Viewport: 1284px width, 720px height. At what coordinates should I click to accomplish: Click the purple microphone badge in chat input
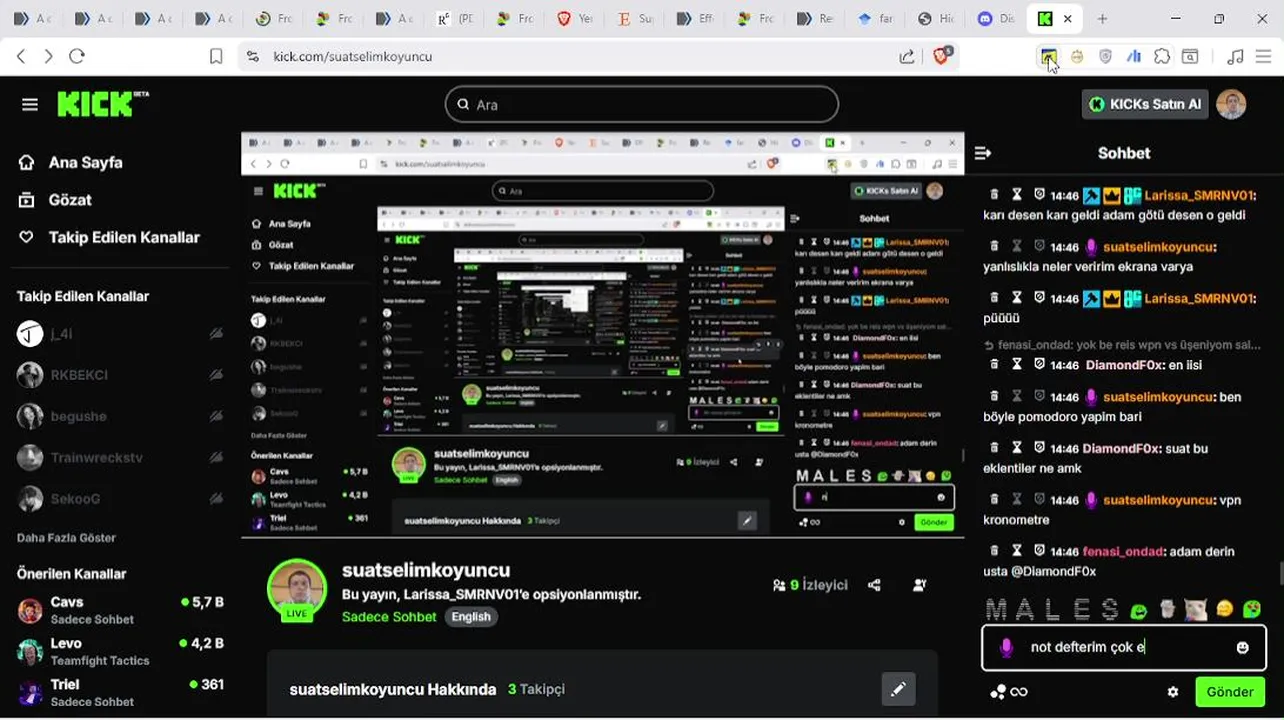pos(1007,647)
